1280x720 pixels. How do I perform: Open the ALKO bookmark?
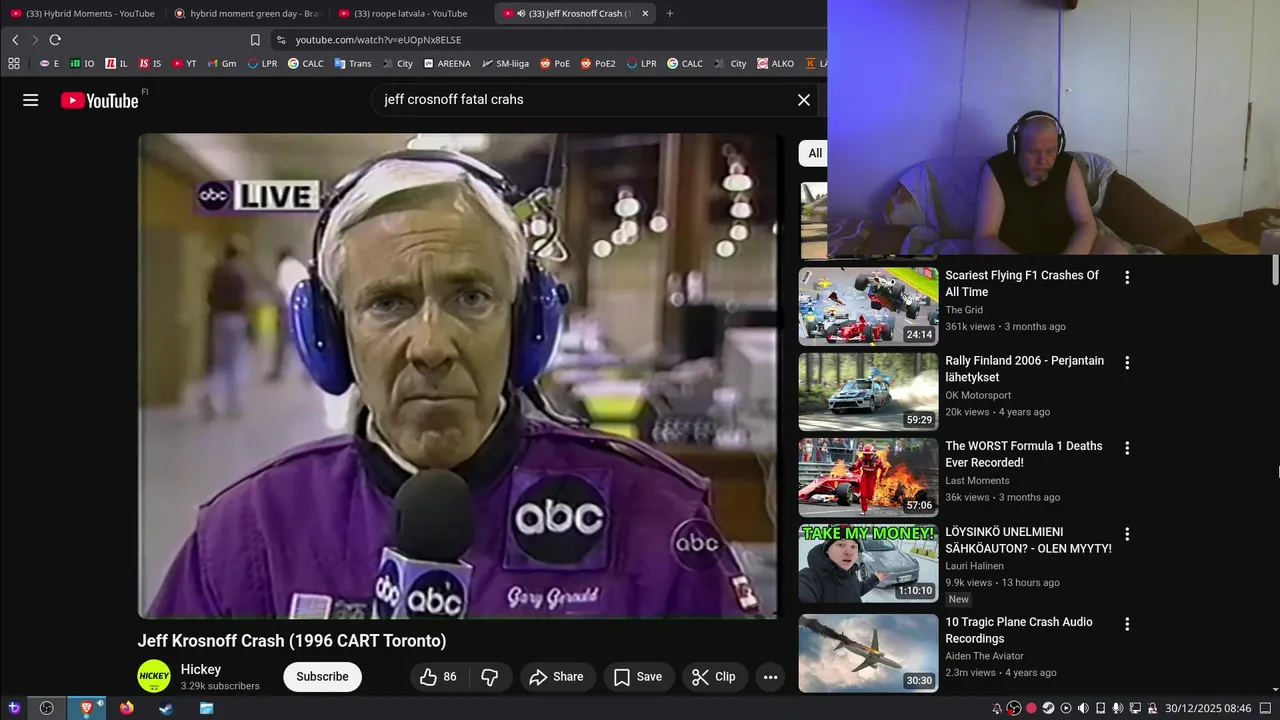[x=776, y=63]
